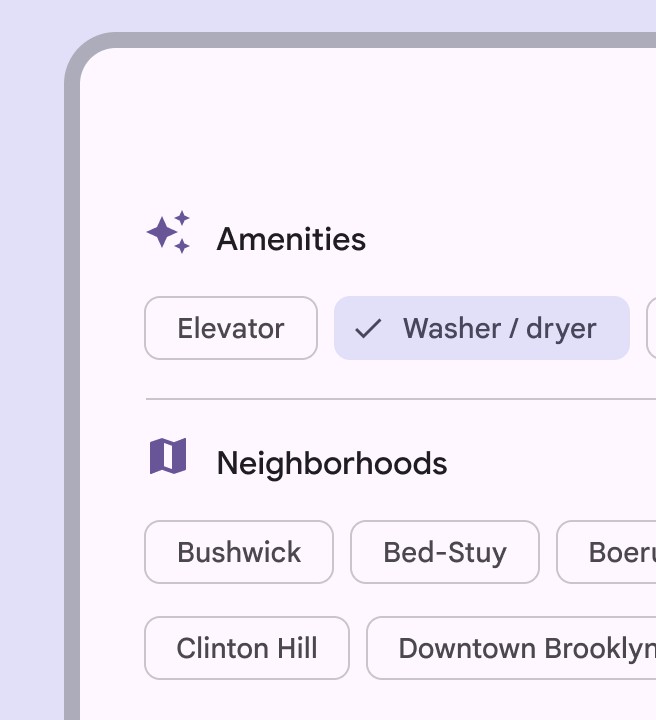Click the gray left border of the card
This screenshot has width=656, height=720.
[x=72, y=400]
